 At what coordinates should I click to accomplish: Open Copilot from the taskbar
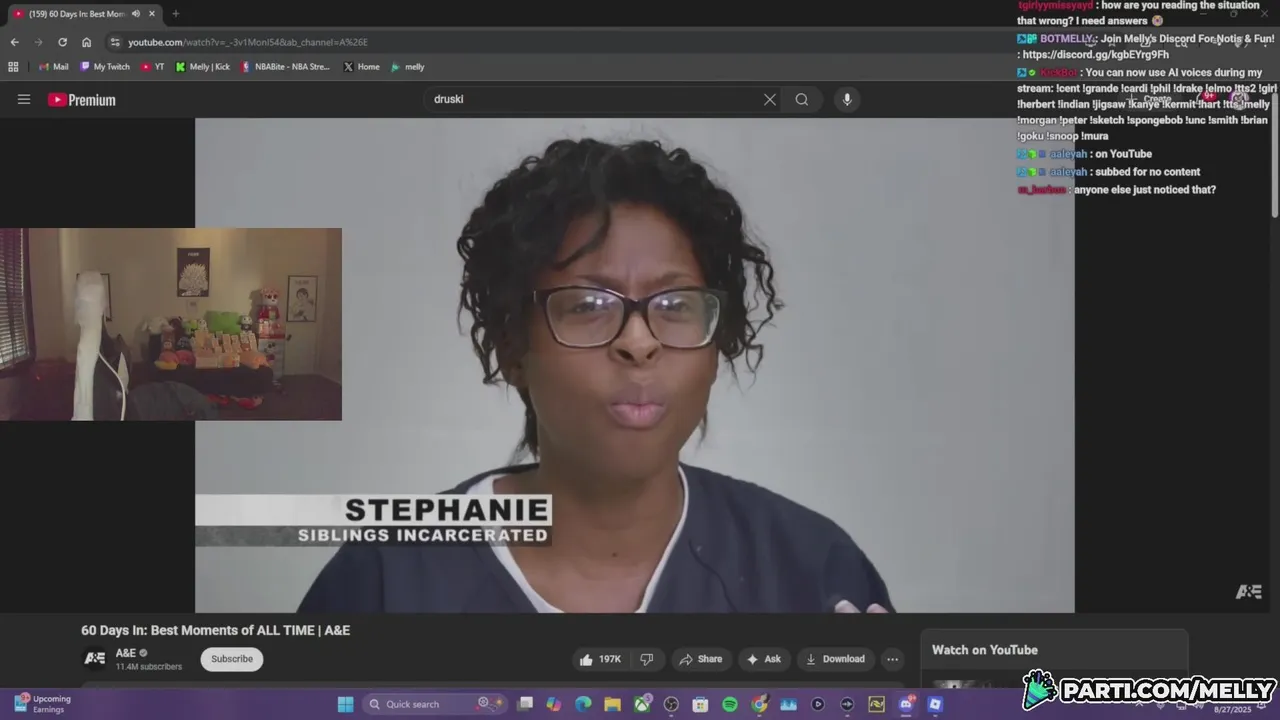coord(554,704)
